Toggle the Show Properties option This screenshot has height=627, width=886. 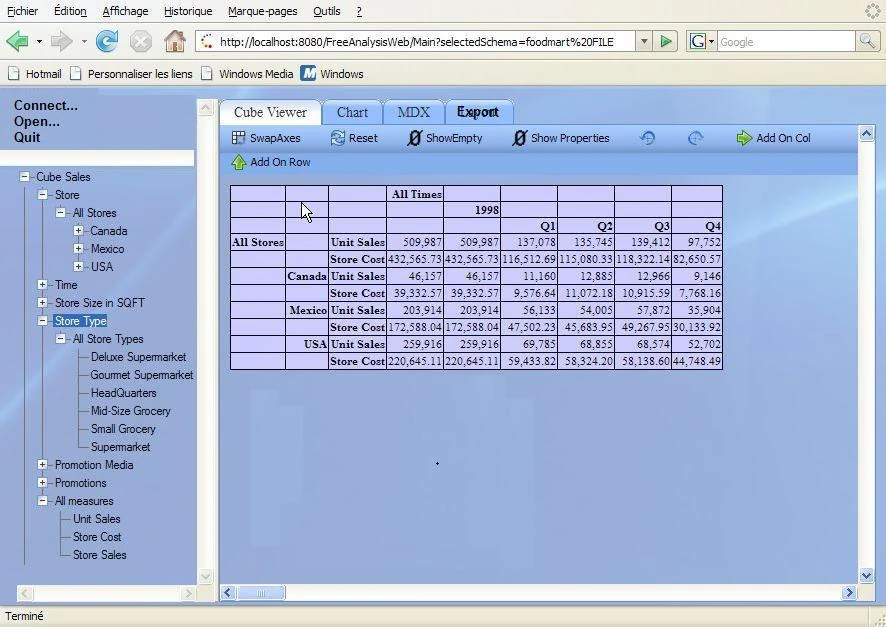(561, 138)
